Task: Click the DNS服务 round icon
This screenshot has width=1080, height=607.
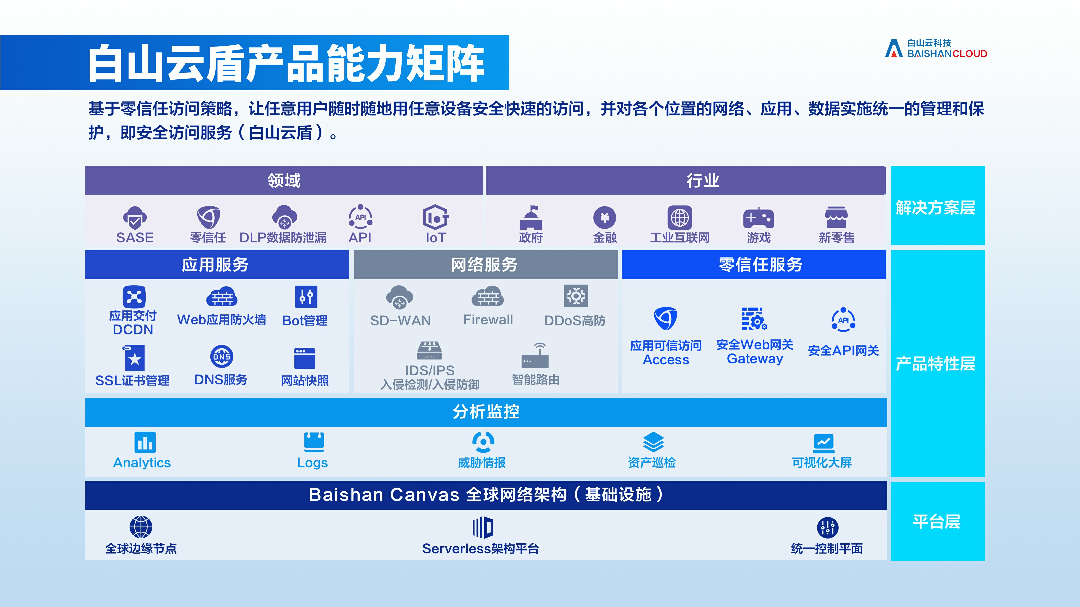Action: 221,357
